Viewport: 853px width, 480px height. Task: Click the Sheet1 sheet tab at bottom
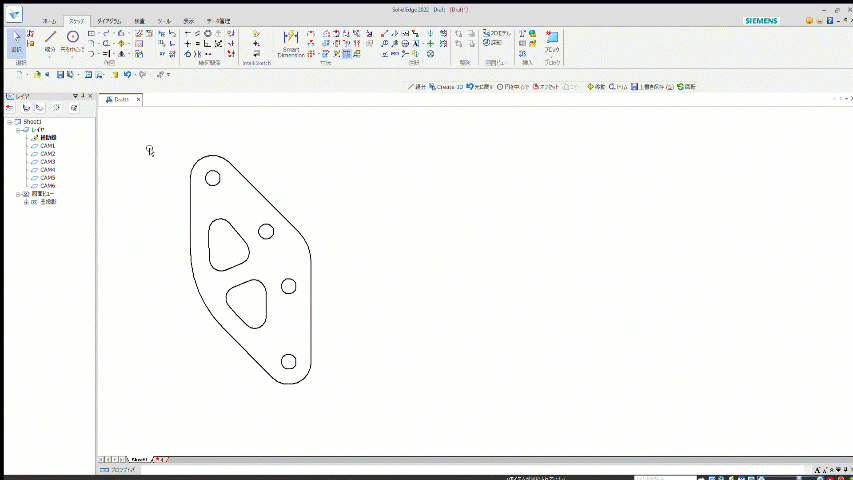pos(138,460)
